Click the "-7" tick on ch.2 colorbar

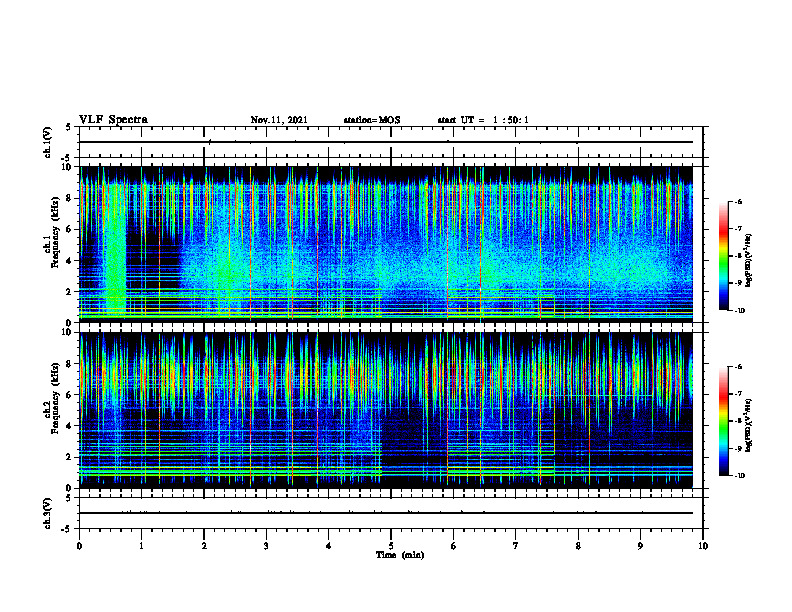[x=738, y=394]
